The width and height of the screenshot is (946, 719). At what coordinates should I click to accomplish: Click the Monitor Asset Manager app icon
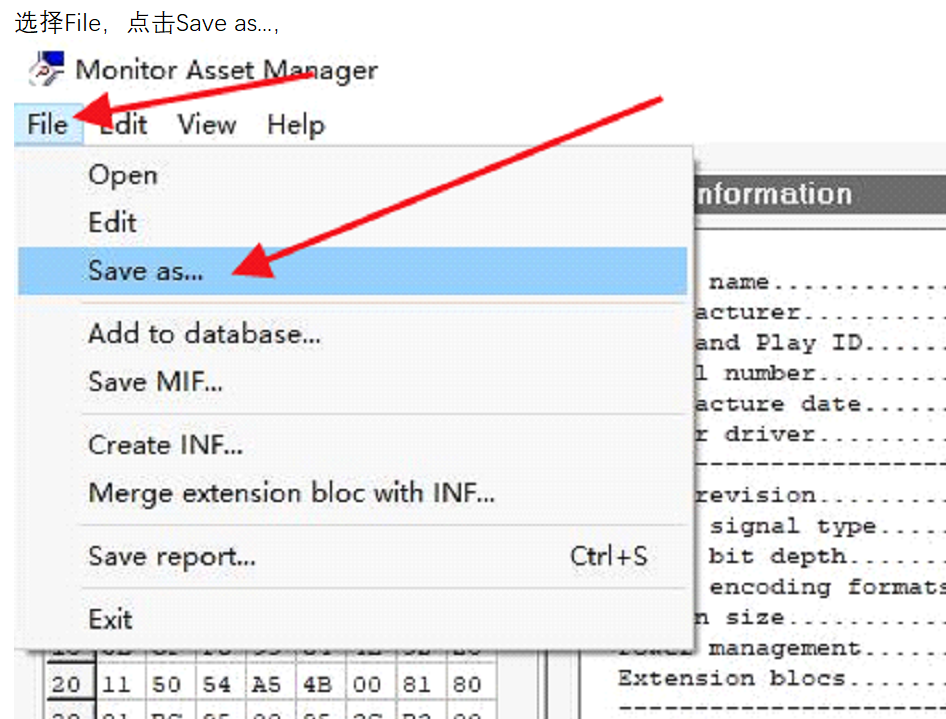pyautogui.click(x=46, y=70)
